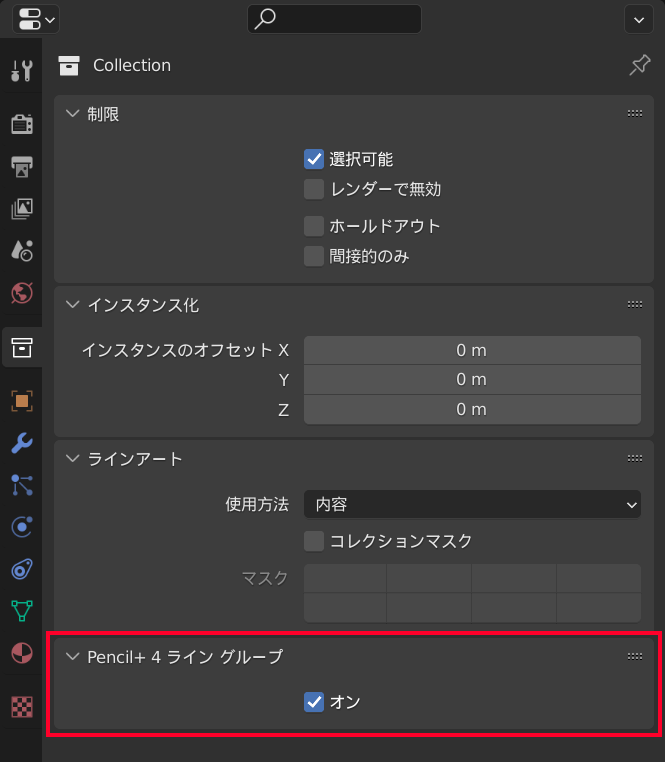Grab the Pencil+ 4 panel drag handle
Image resolution: width=665 pixels, height=762 pixels.
point(634,657)
